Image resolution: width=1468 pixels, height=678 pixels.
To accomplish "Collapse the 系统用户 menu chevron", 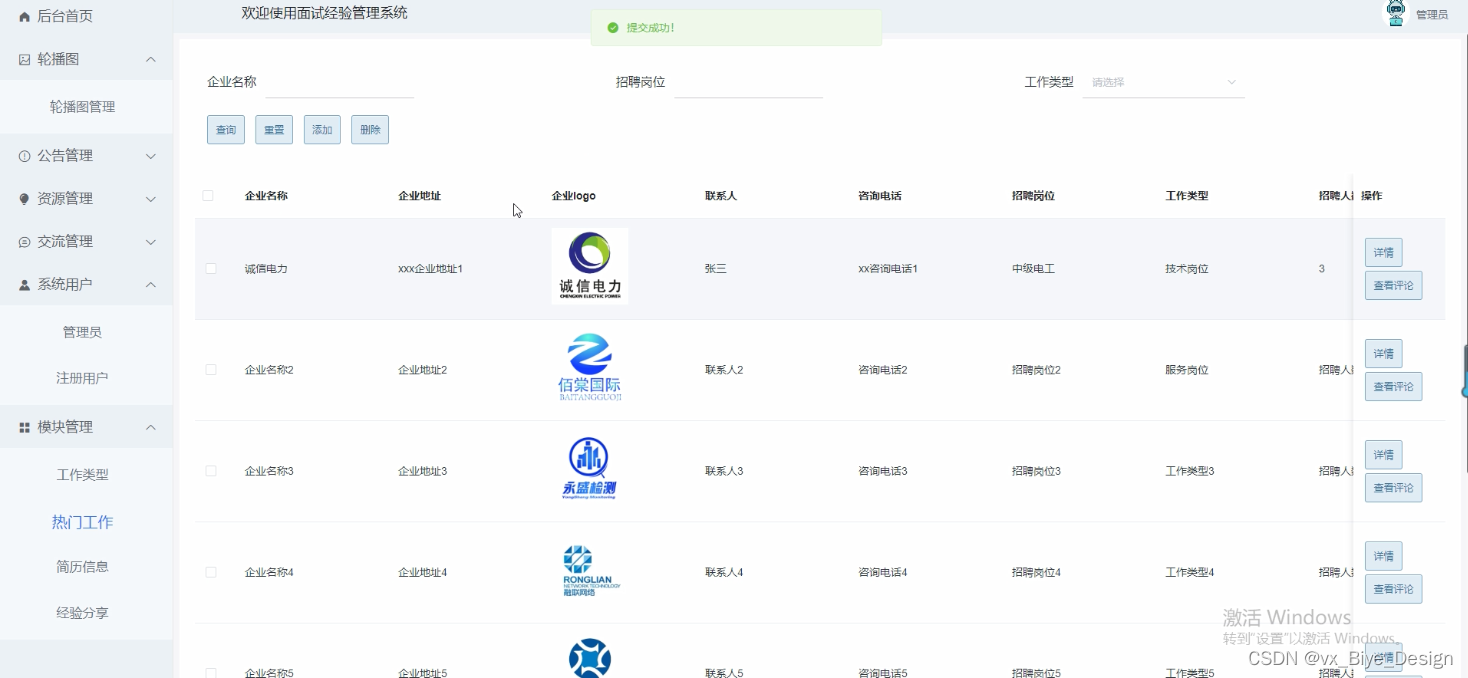I will (x=151, y=286).
